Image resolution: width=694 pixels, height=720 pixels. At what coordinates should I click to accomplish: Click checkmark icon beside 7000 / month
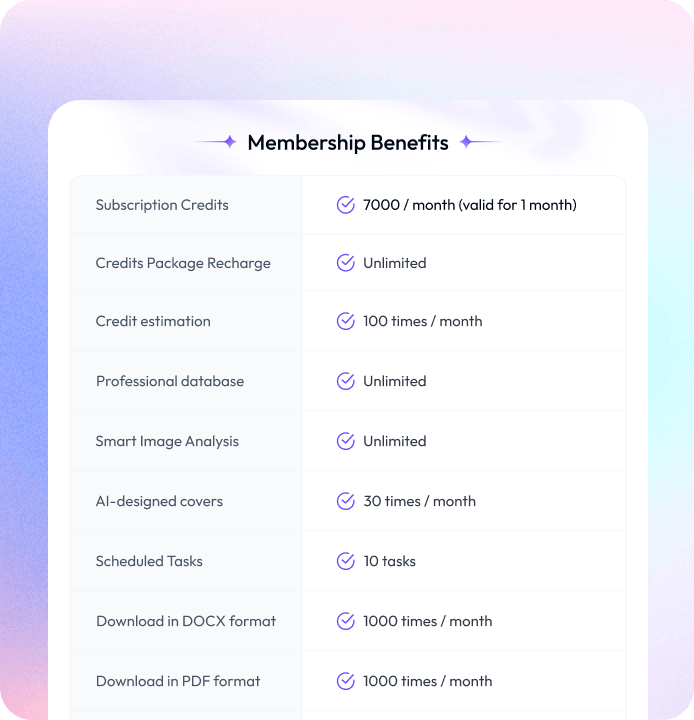(x=346, y=205)
